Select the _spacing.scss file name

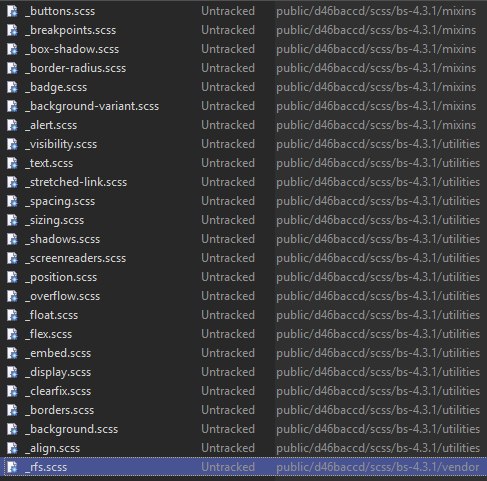60,201
